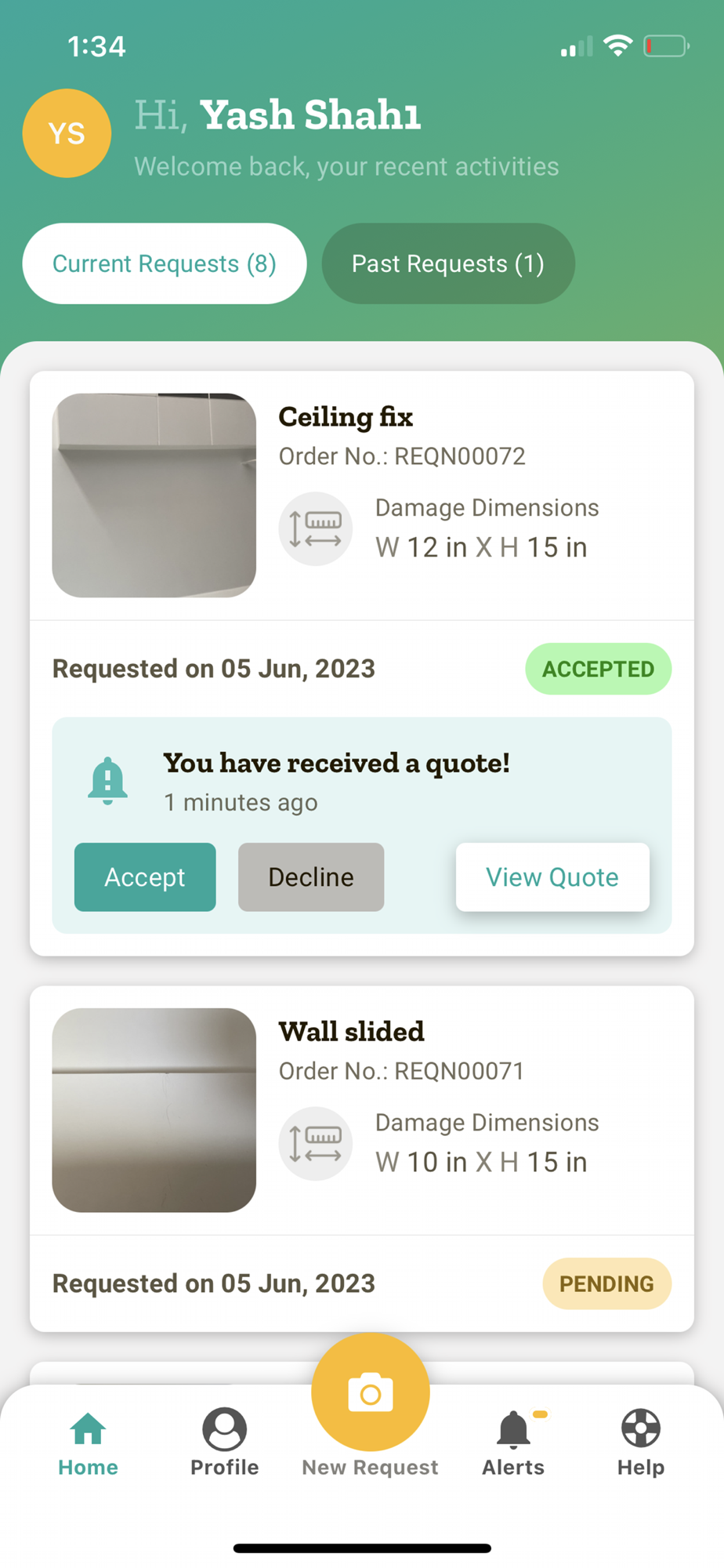The image size is (724, 1568).
Task: Tap the YS profile avatar
Action: click(x=67, y=133)
